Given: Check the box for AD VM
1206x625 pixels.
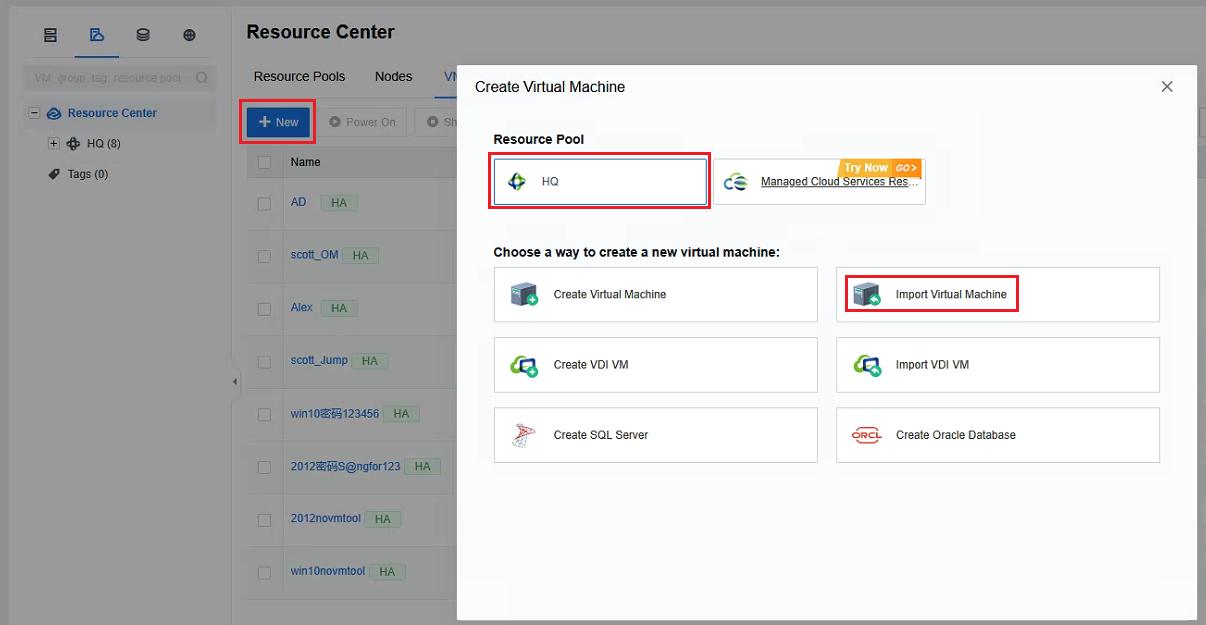Looking at the screenshot, I should pos(264,203).
